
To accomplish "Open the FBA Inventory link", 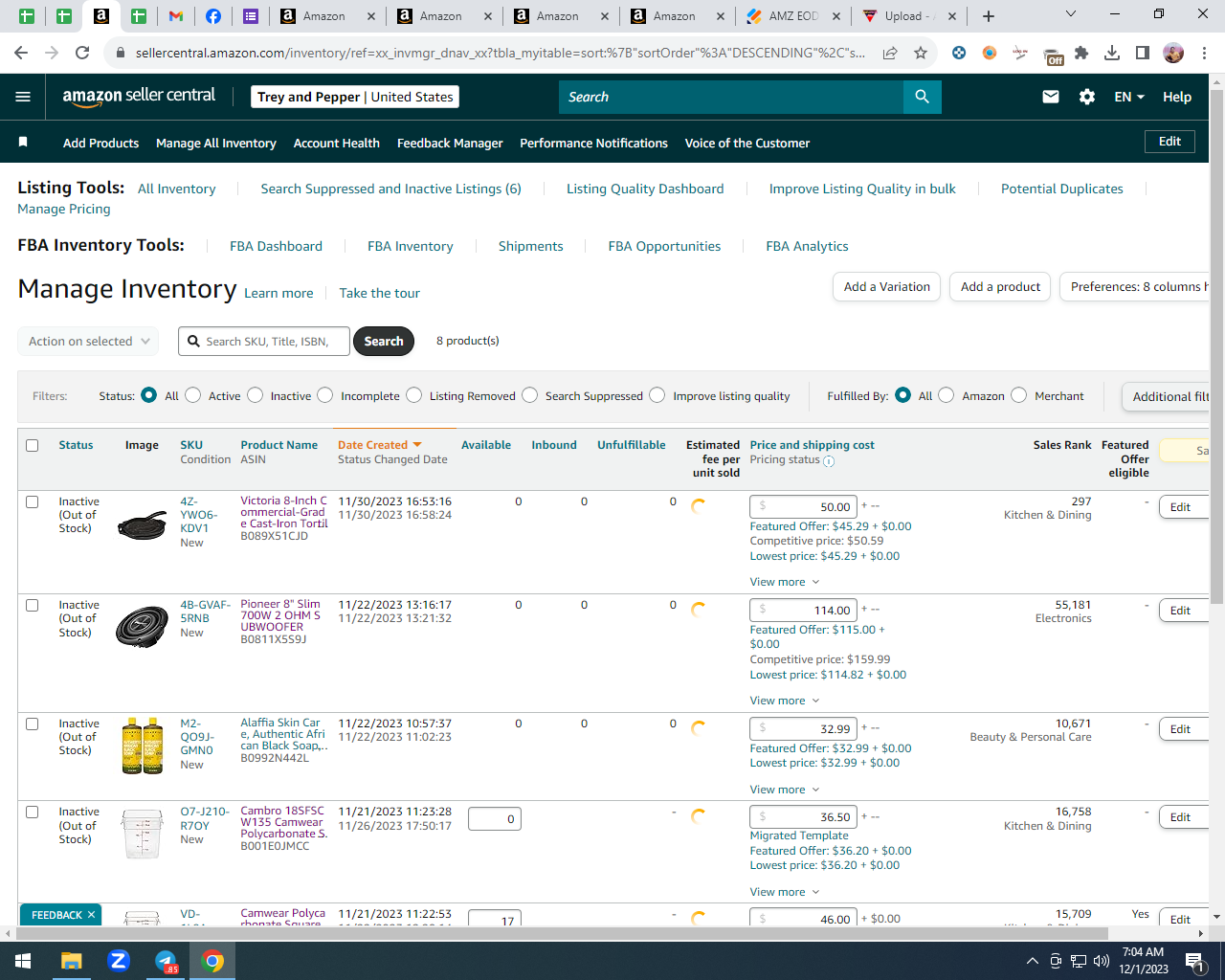I will (411, 246).
